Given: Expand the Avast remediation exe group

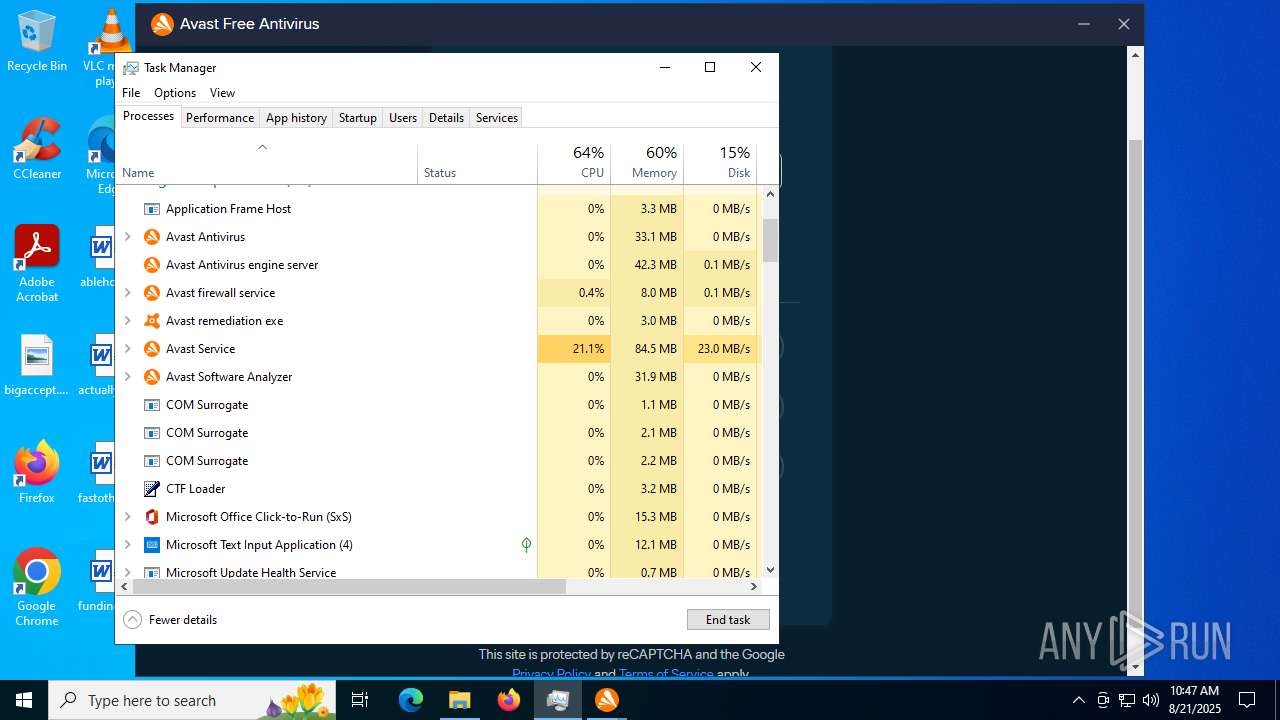Looking at the screenshot, I should click(127, 321).
